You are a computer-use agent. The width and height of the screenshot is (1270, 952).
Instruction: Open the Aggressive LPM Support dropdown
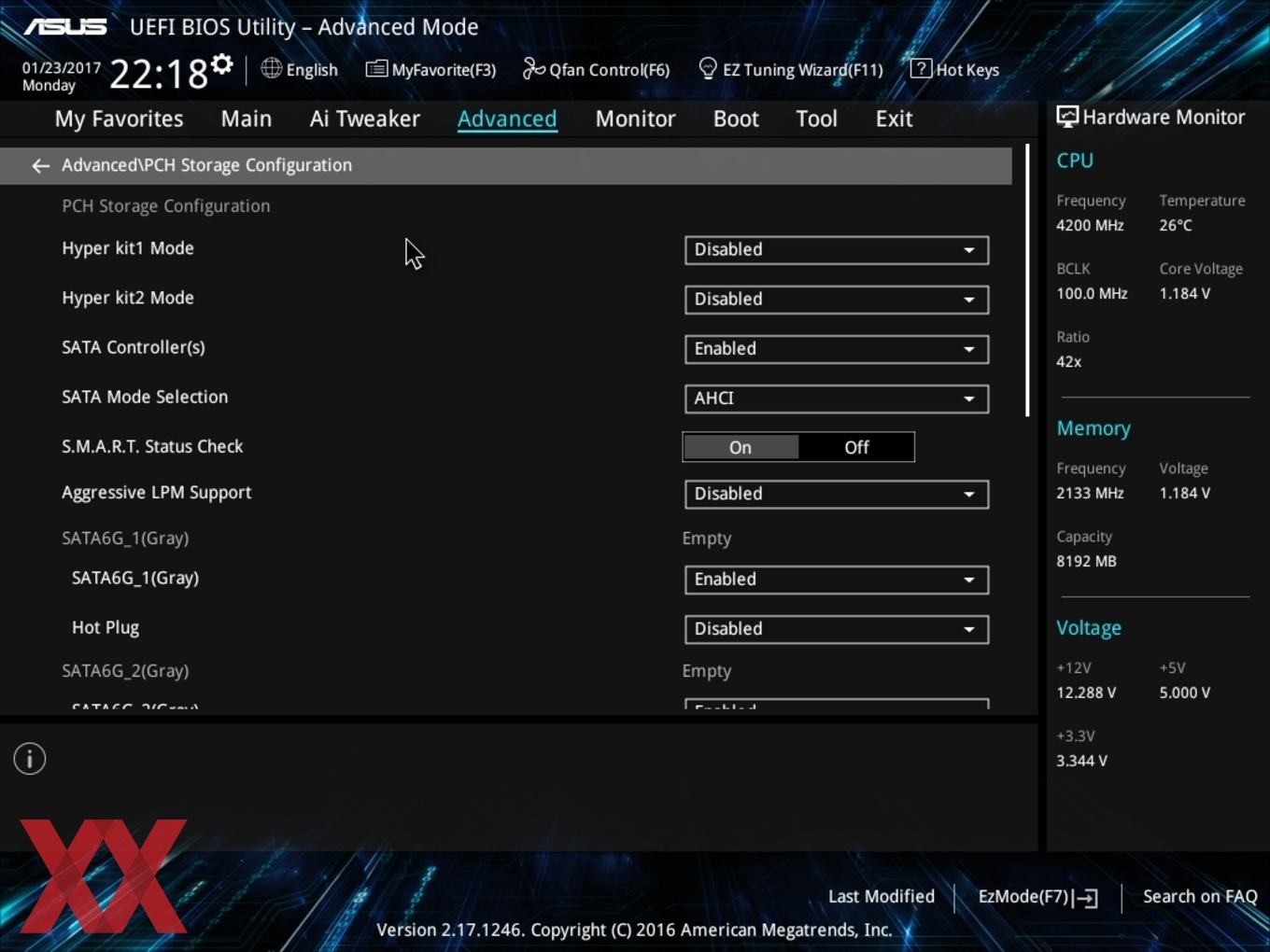(x=837, y=494)
